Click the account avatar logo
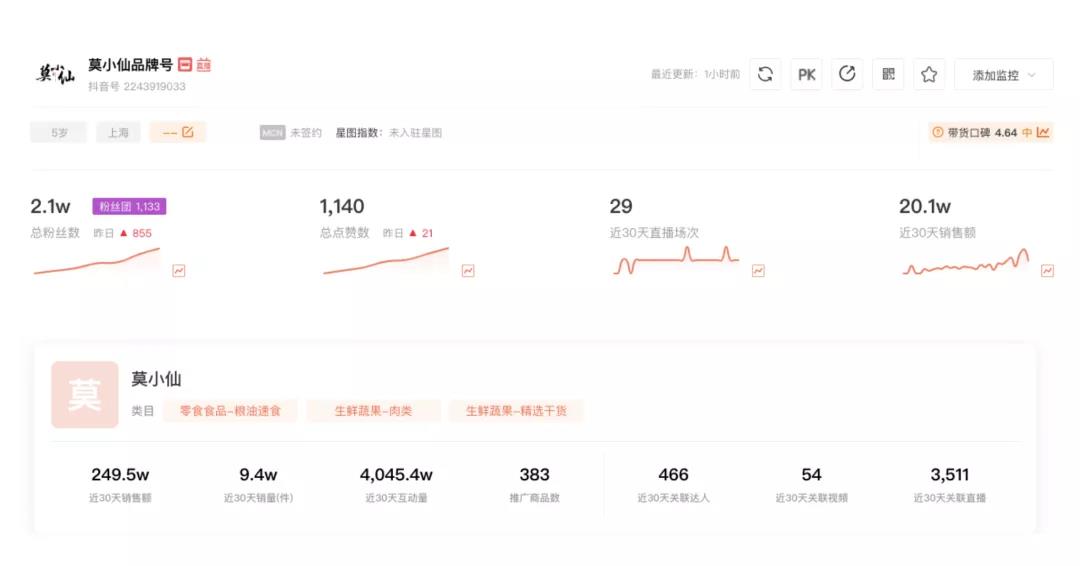This screenshot has width=1080, height=566. point(55,73)
